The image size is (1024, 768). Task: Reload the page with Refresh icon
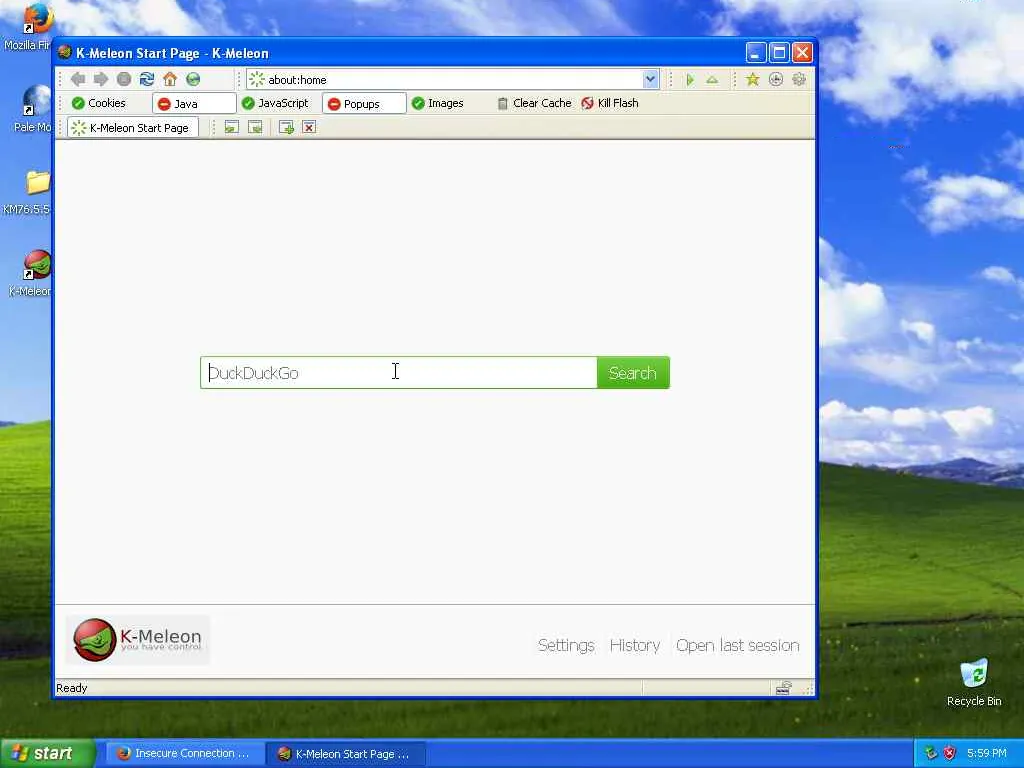(147, 79)
